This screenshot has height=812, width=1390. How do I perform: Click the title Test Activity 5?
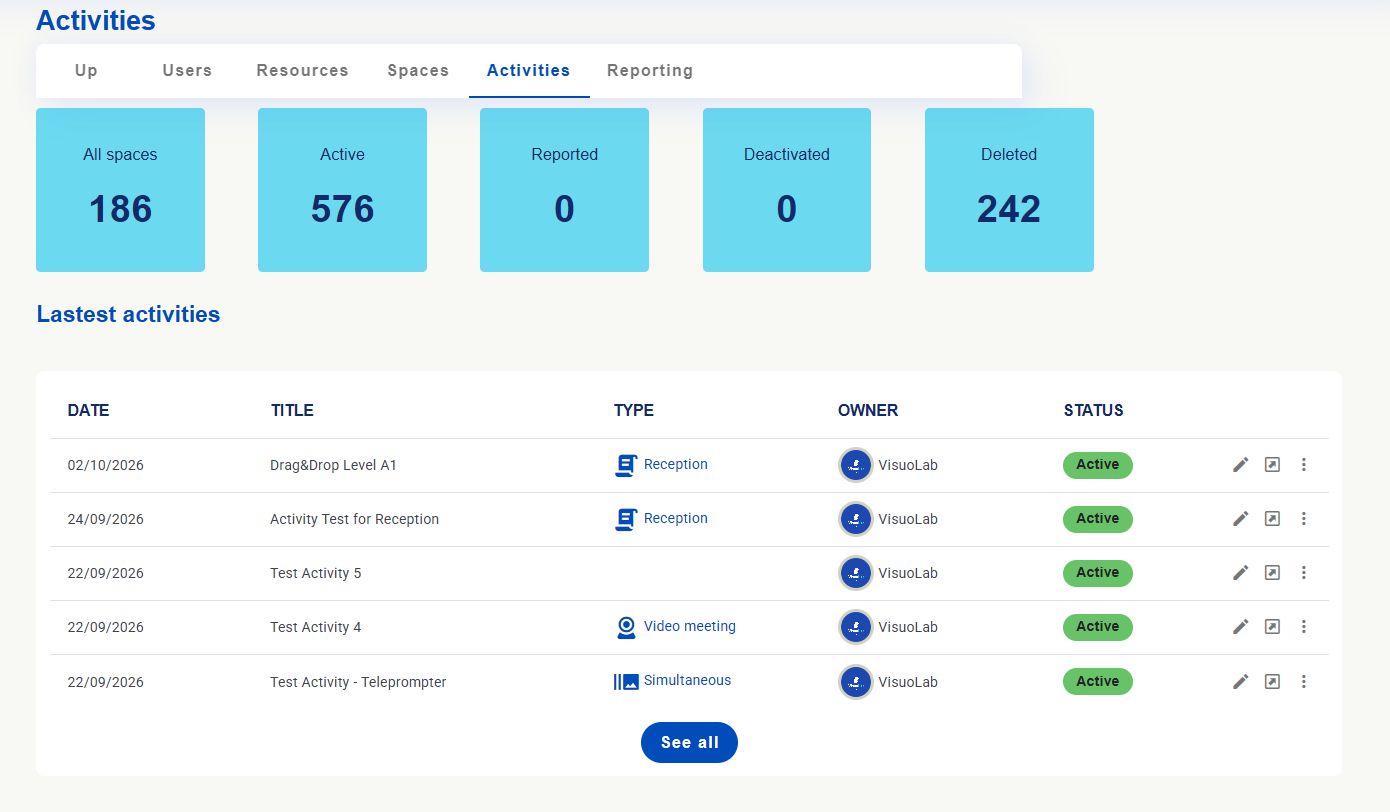coord(316,573)
